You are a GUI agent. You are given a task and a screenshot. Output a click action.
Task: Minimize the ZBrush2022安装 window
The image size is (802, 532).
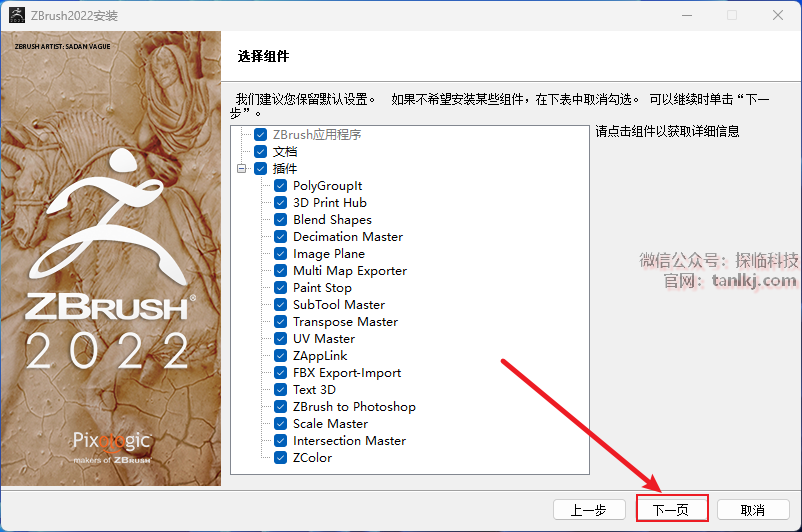(x=687, y=15)
